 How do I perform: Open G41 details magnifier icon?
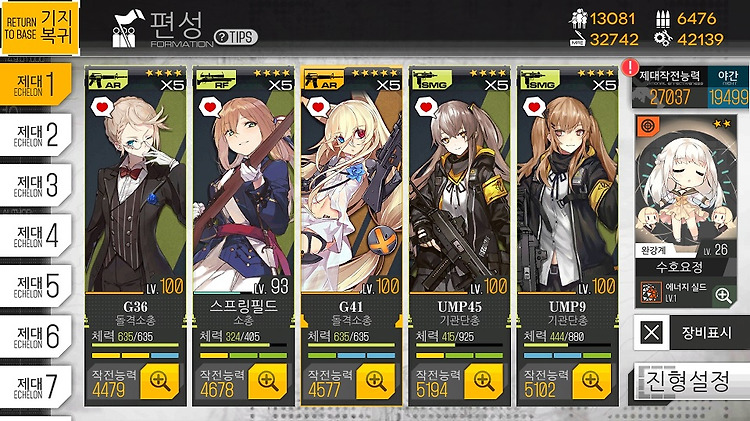coord(376,381)
